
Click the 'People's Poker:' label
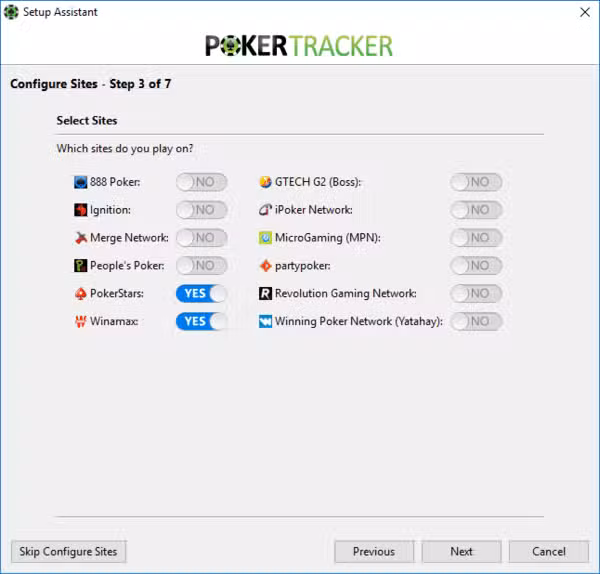tap(127, 266)
